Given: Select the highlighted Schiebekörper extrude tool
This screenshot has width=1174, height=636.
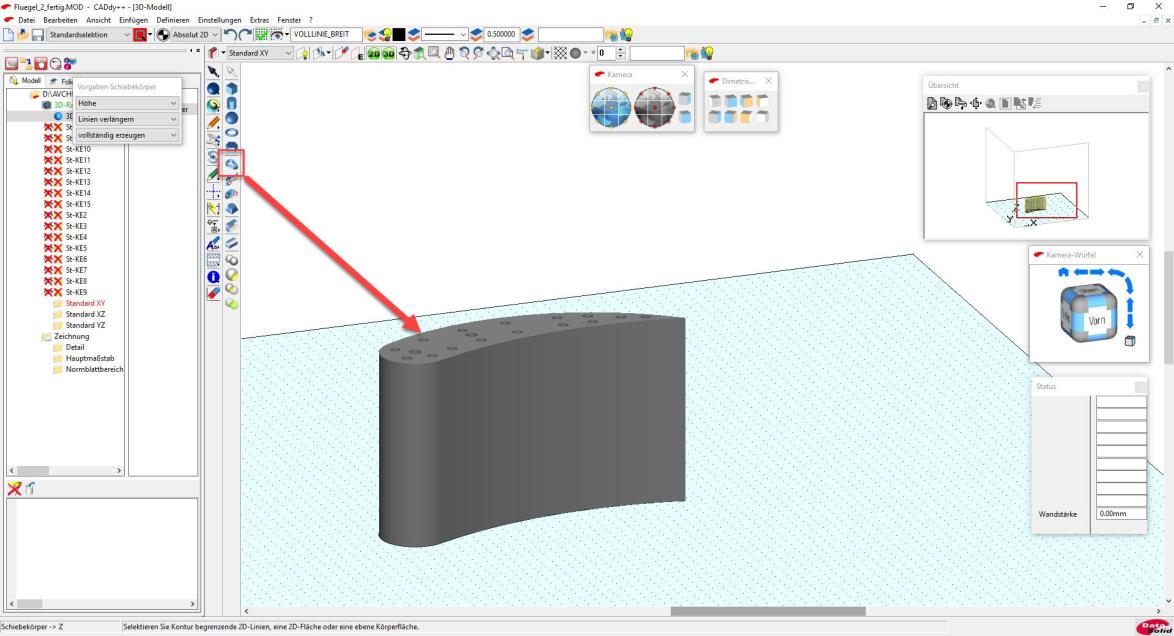Looking at the screenshot, I should tap(232, 164).
